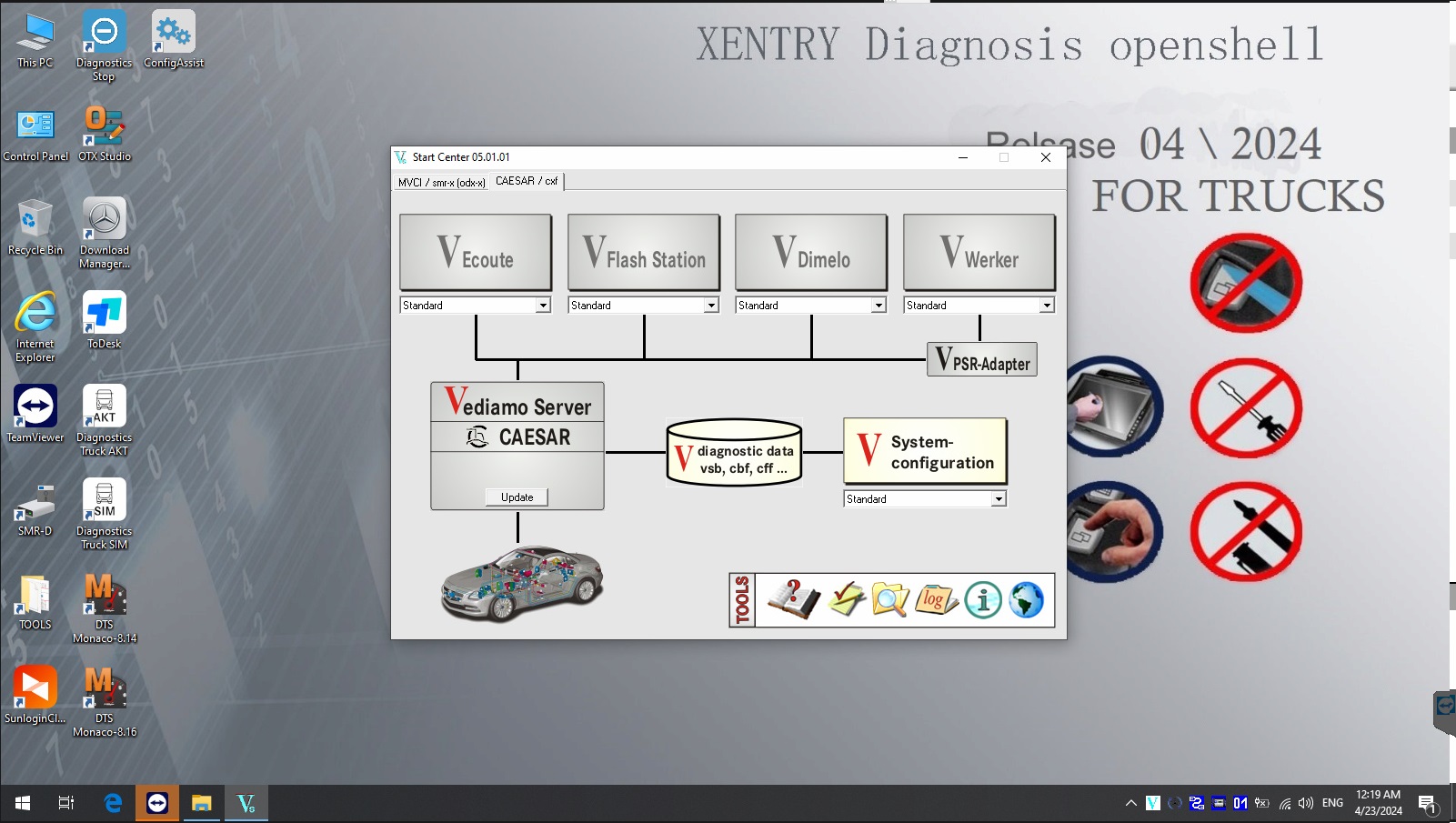The width and height of the screenshot is (1456, 823).
Task: Open This PC desktop icon
Action: [35, 41]
